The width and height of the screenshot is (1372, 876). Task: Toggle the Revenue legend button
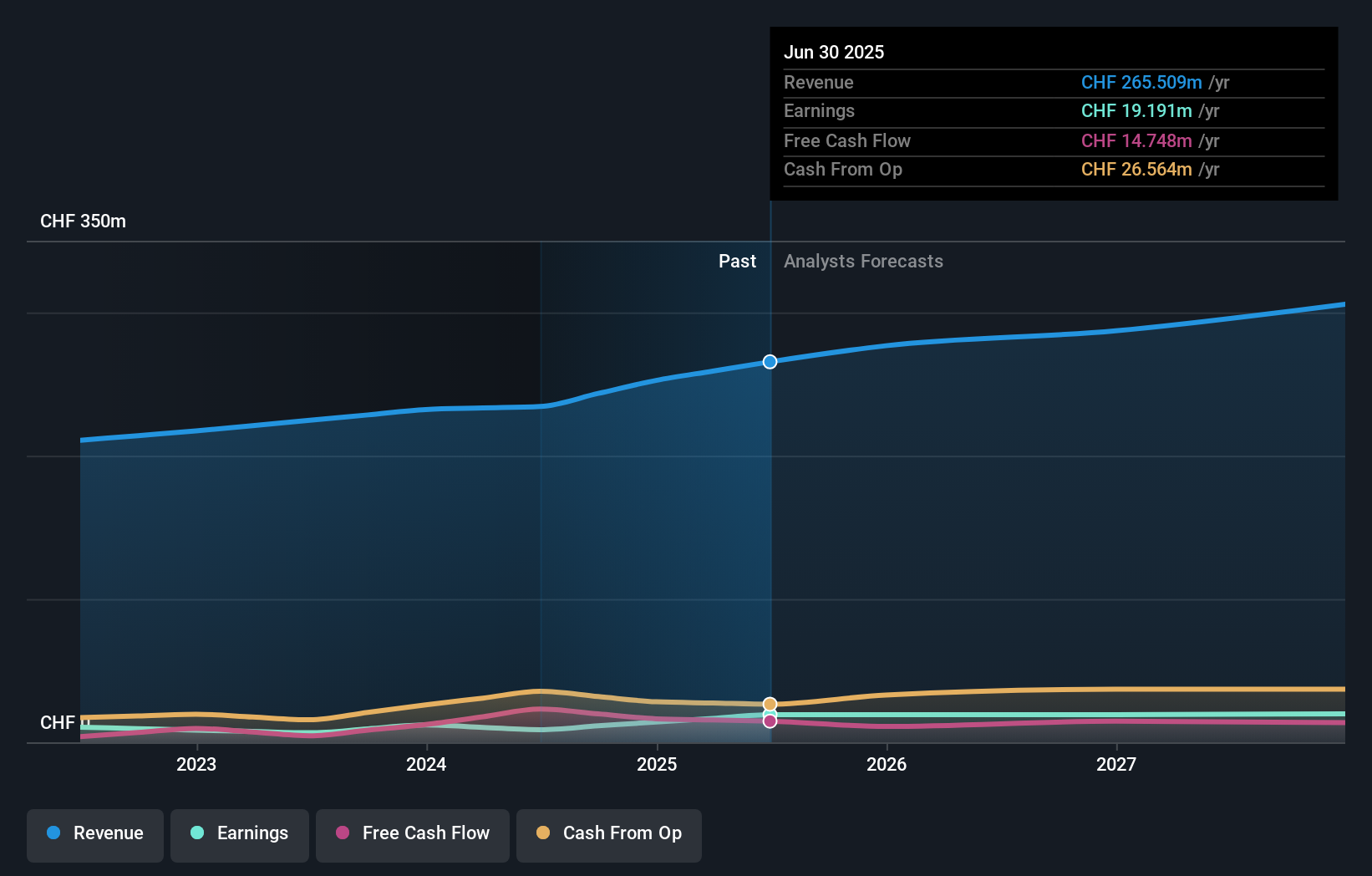coord(95,835)
